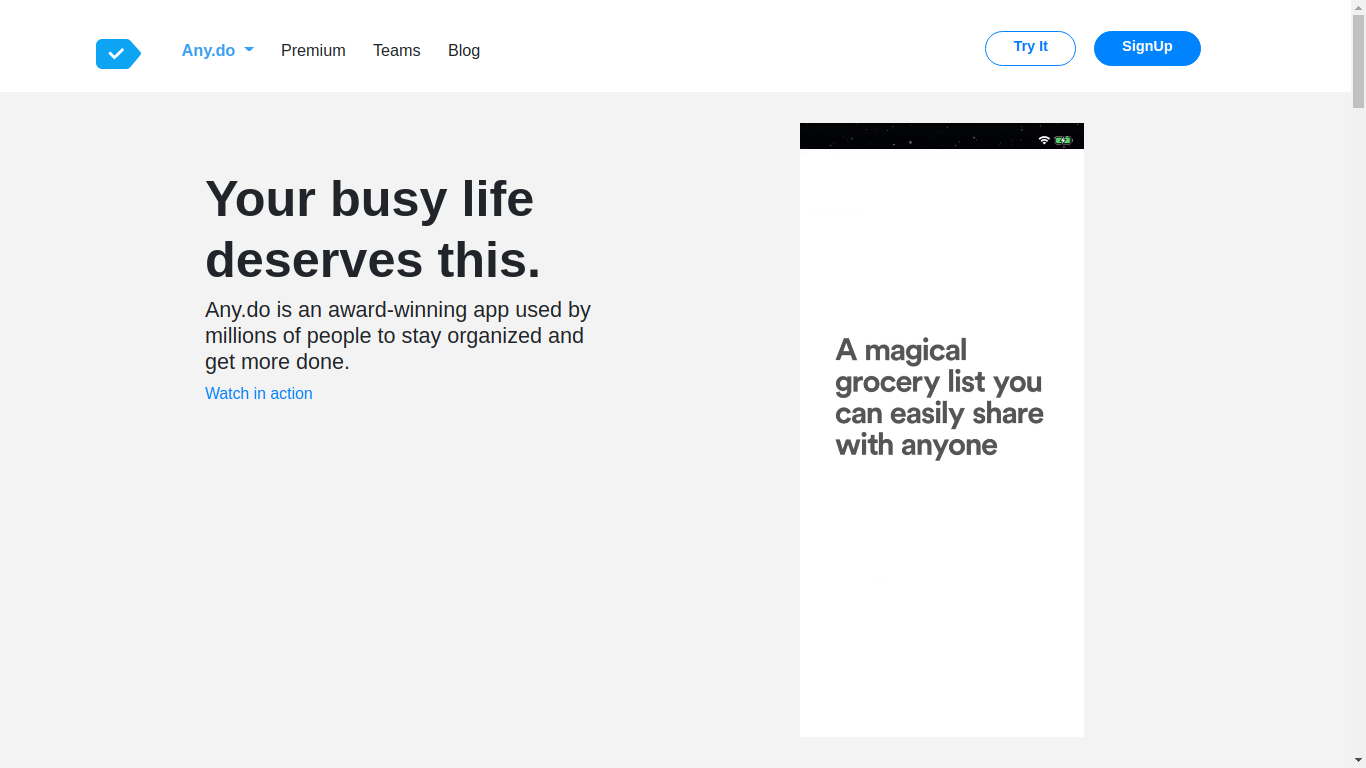Follow the Watch in action link

pyautogui.click(x=259, y=393)
